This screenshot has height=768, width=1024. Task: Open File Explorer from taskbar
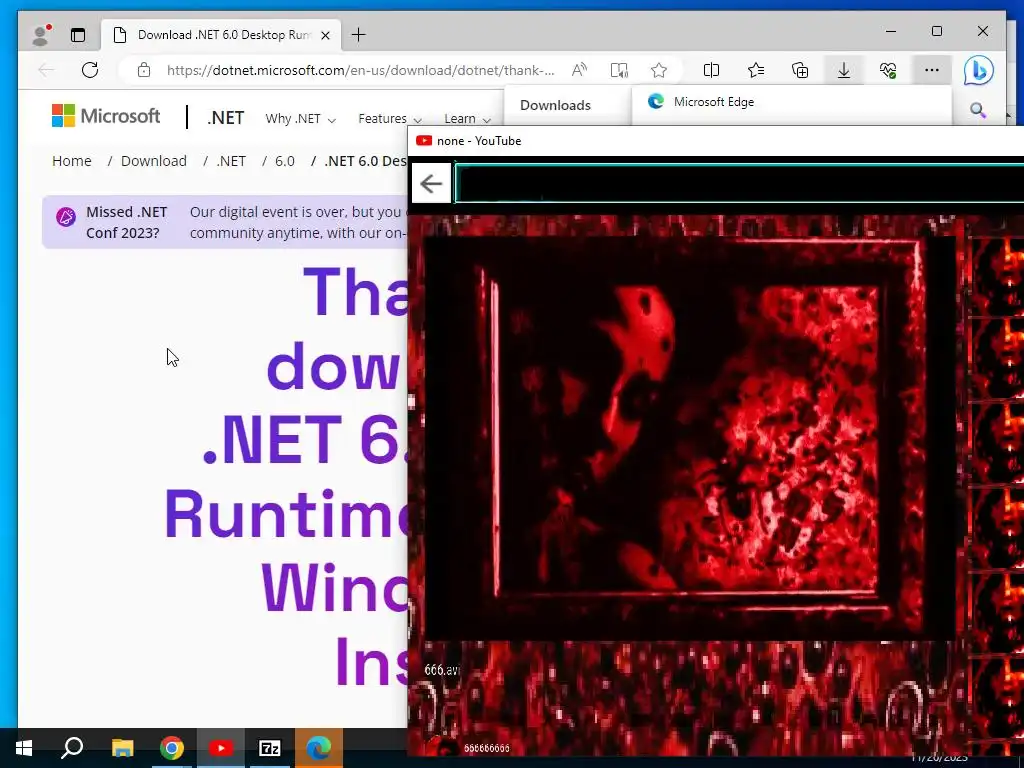(x=122, y=748)
